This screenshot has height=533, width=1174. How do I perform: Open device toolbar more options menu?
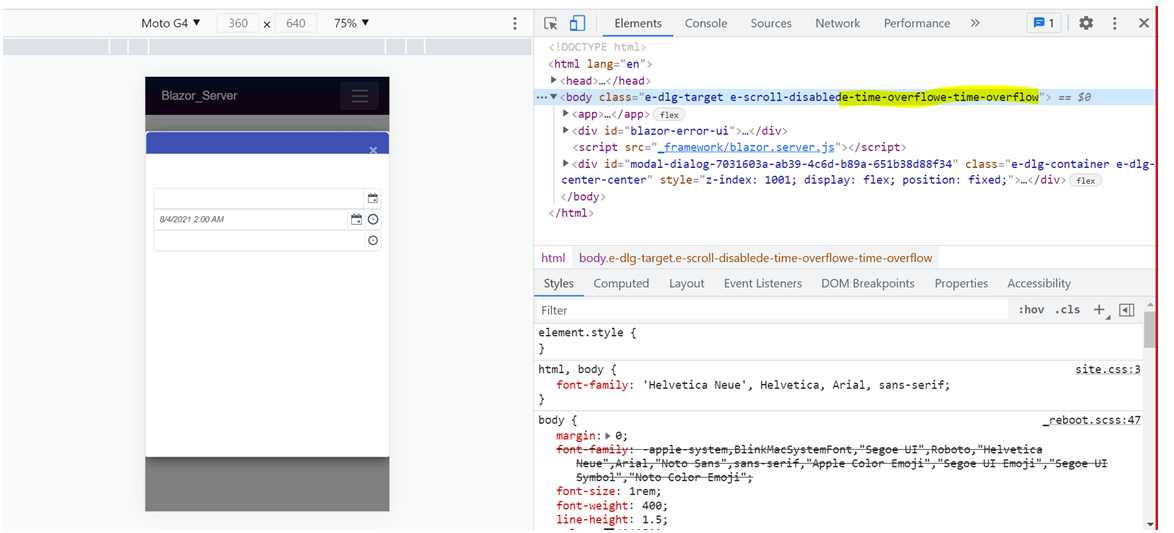click(514, 23)
